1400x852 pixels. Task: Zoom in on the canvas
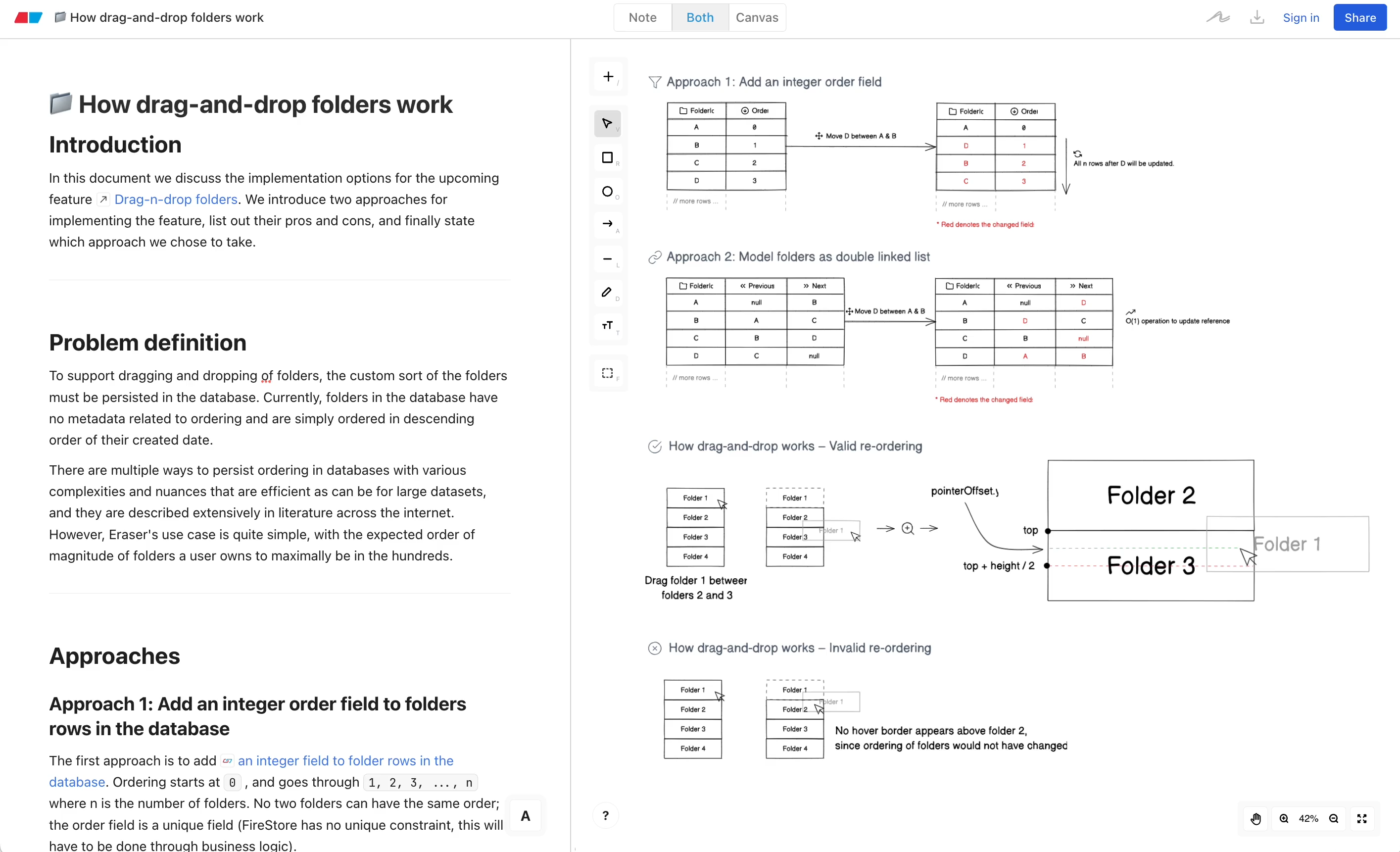coord(1284,818)
